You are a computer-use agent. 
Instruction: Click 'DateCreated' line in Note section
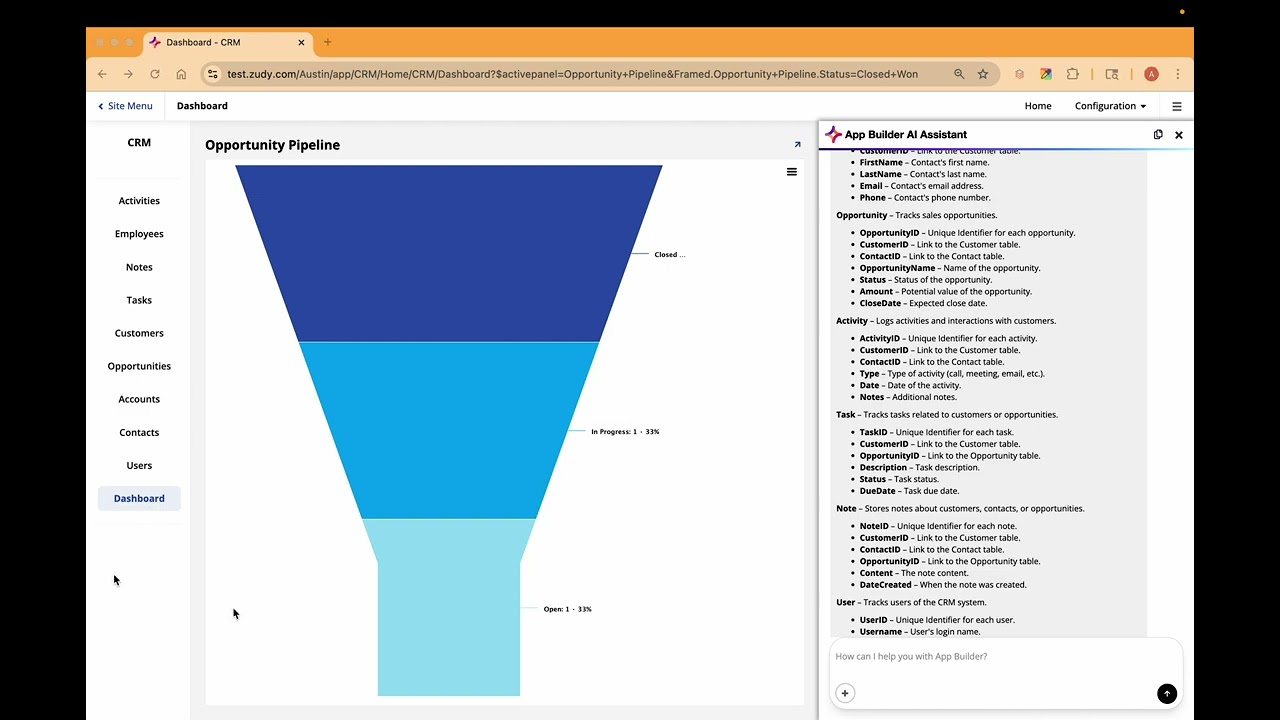(x=943, y=585)
